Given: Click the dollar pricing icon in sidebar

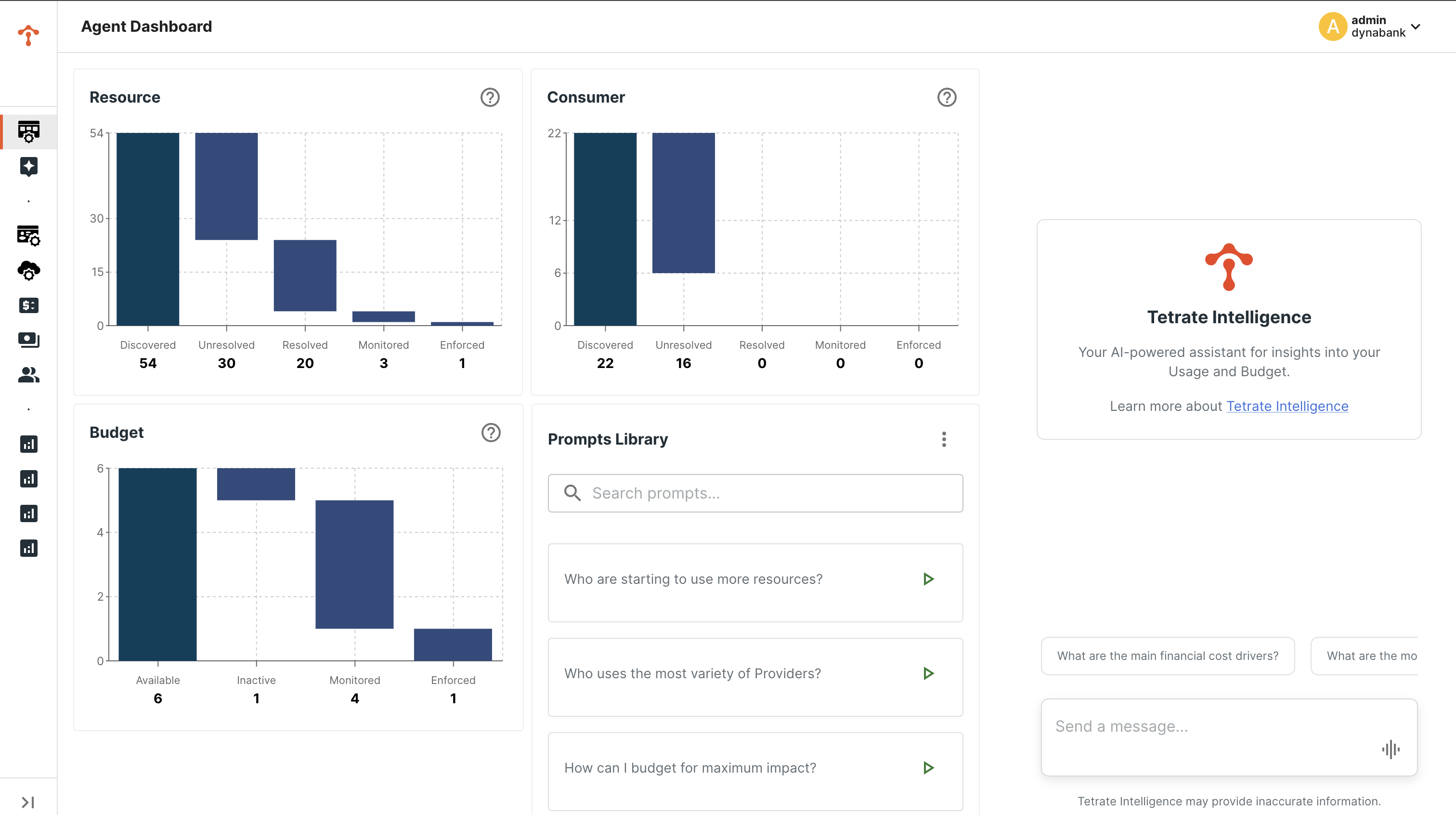Looking at the screenshot, I should (x=28, y=305).
